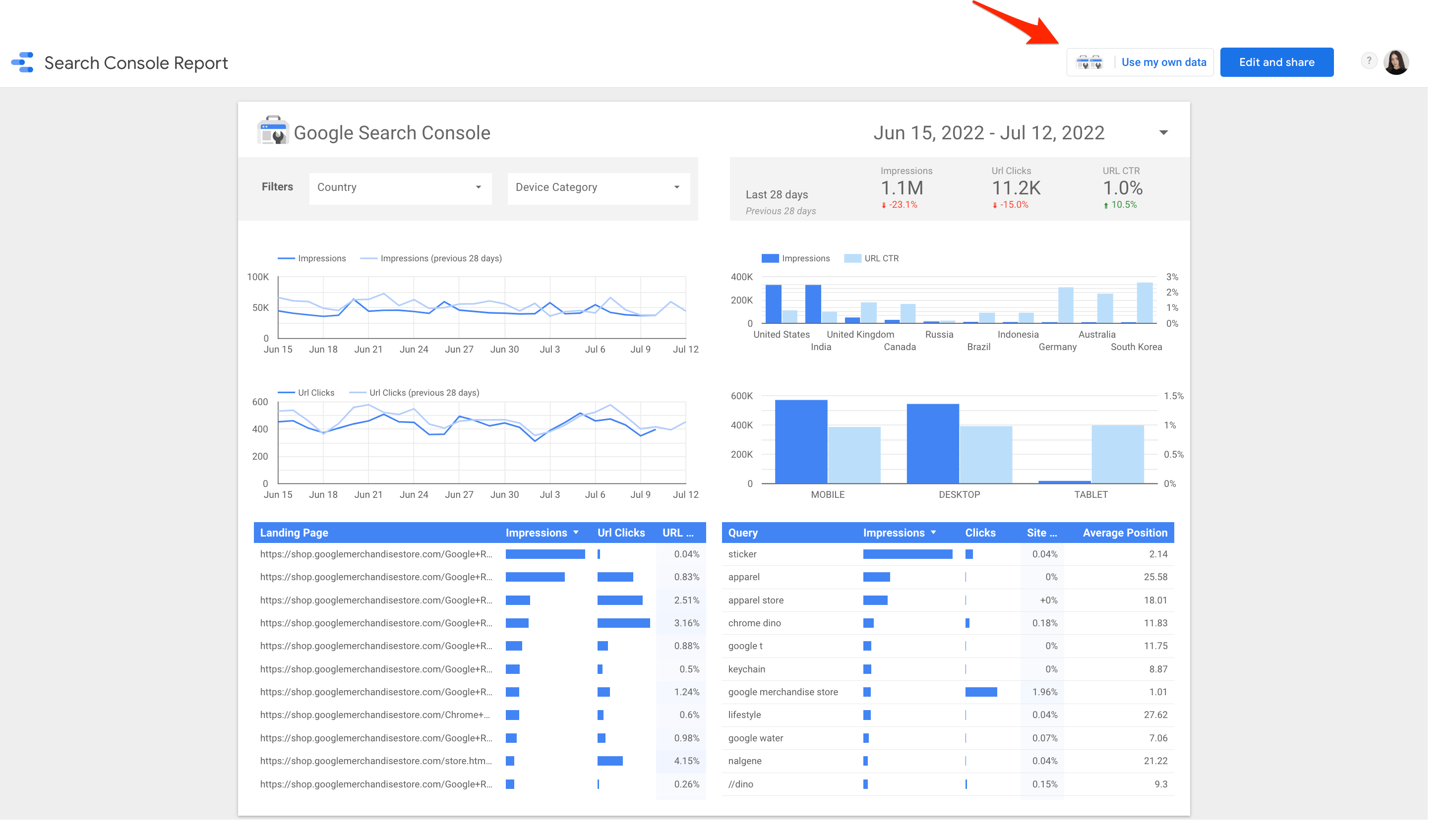Click the Clicks column header in Query table

[980, 533]
